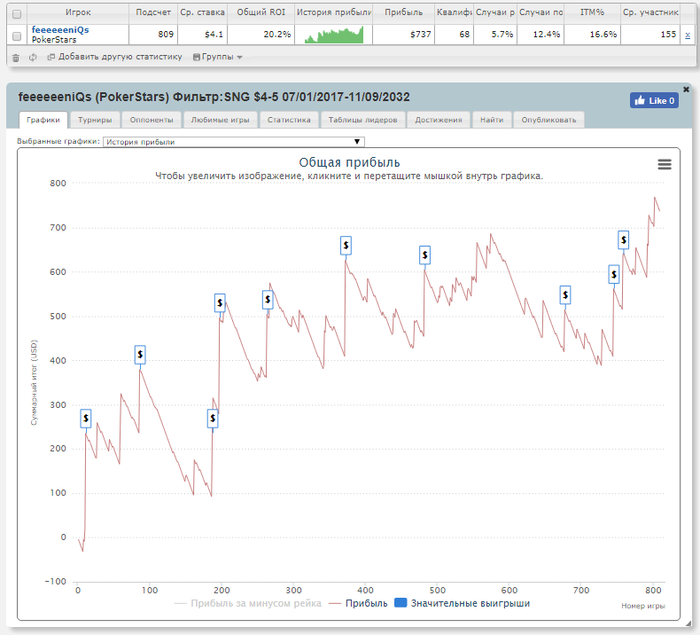Sort by 'Ср. ставка' column header
The width and height of the screenshot is (700, 635).
tap(202, 13)
